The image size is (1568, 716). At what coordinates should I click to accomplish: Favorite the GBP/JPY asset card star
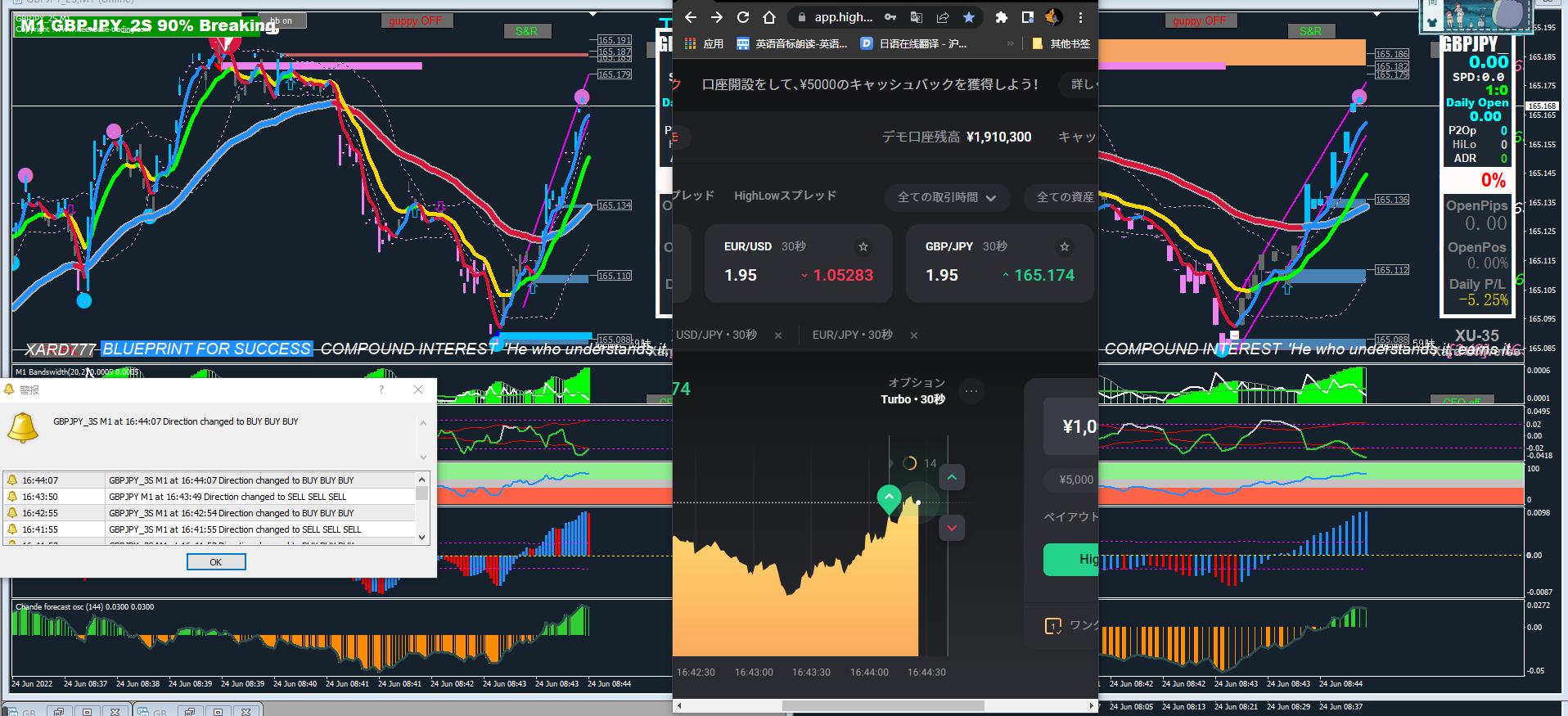(1064, 246)
